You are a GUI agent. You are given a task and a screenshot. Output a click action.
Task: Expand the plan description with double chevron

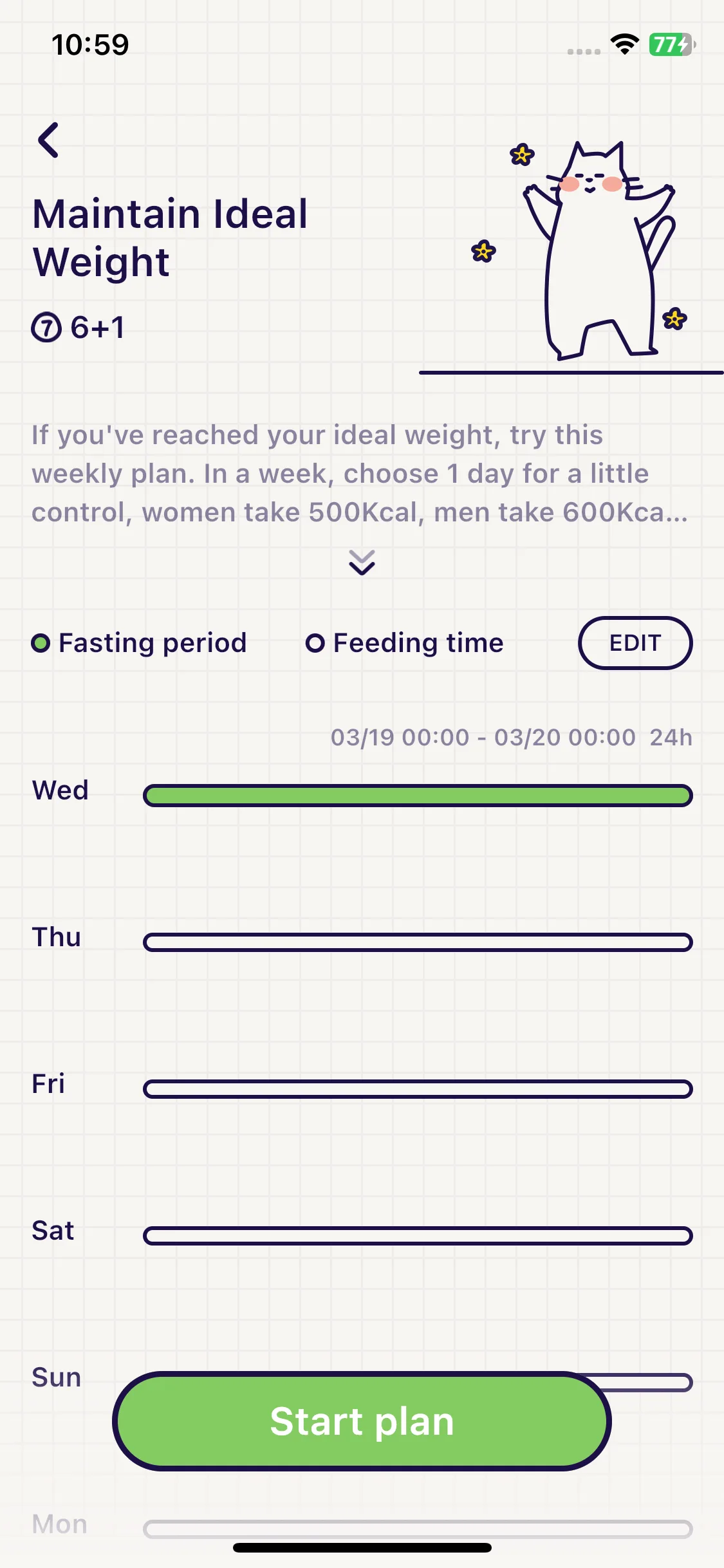362,563
